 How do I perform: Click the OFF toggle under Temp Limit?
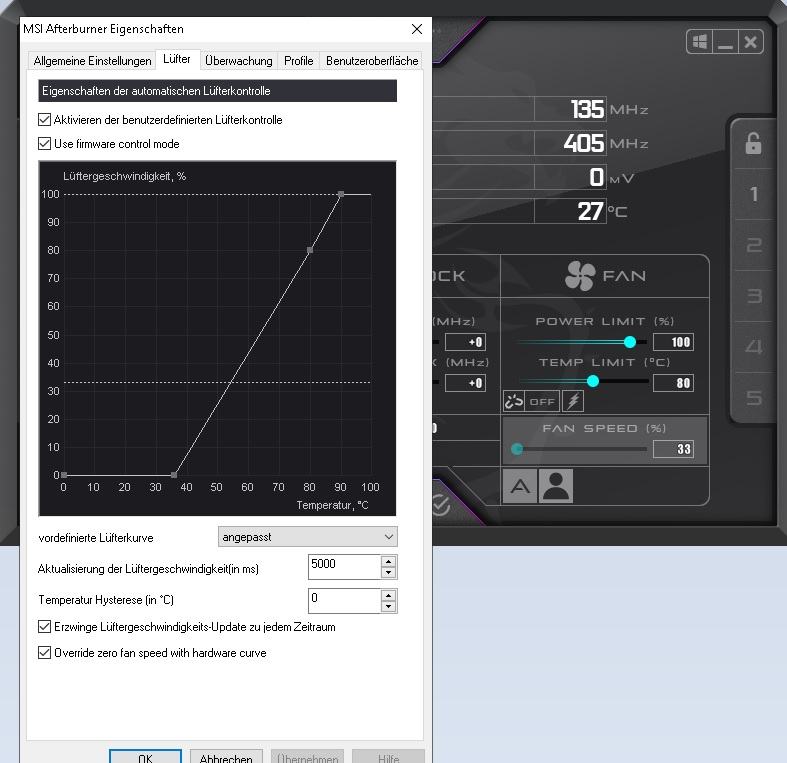pyautogui.click(x=542, y=401)
